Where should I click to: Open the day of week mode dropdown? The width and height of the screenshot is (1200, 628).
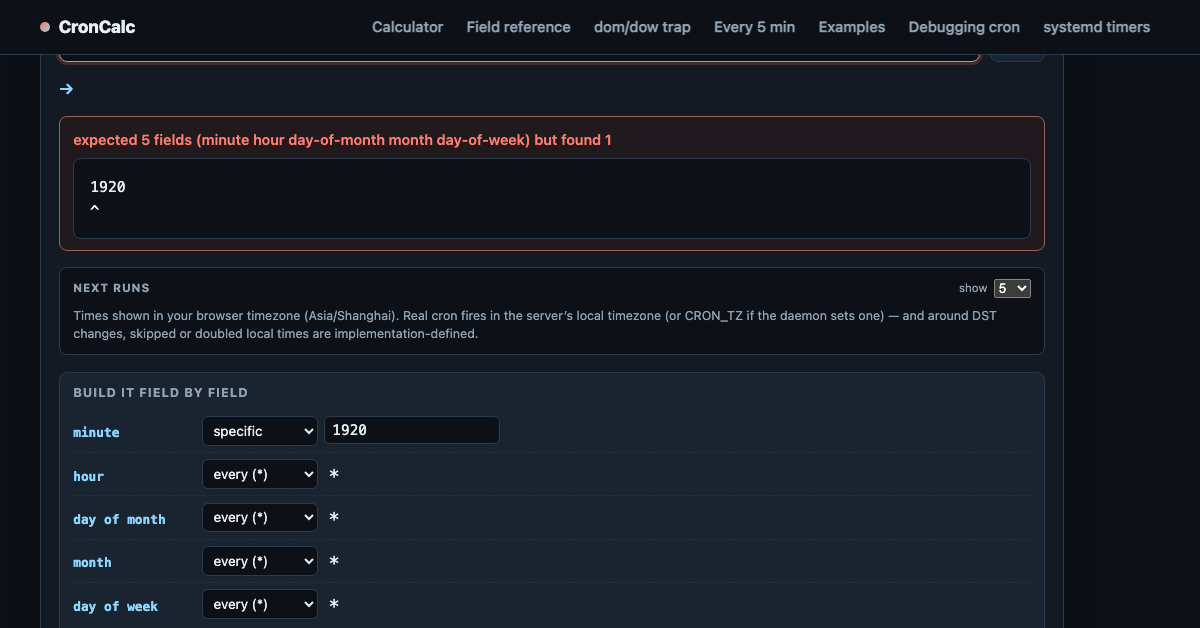259,605
